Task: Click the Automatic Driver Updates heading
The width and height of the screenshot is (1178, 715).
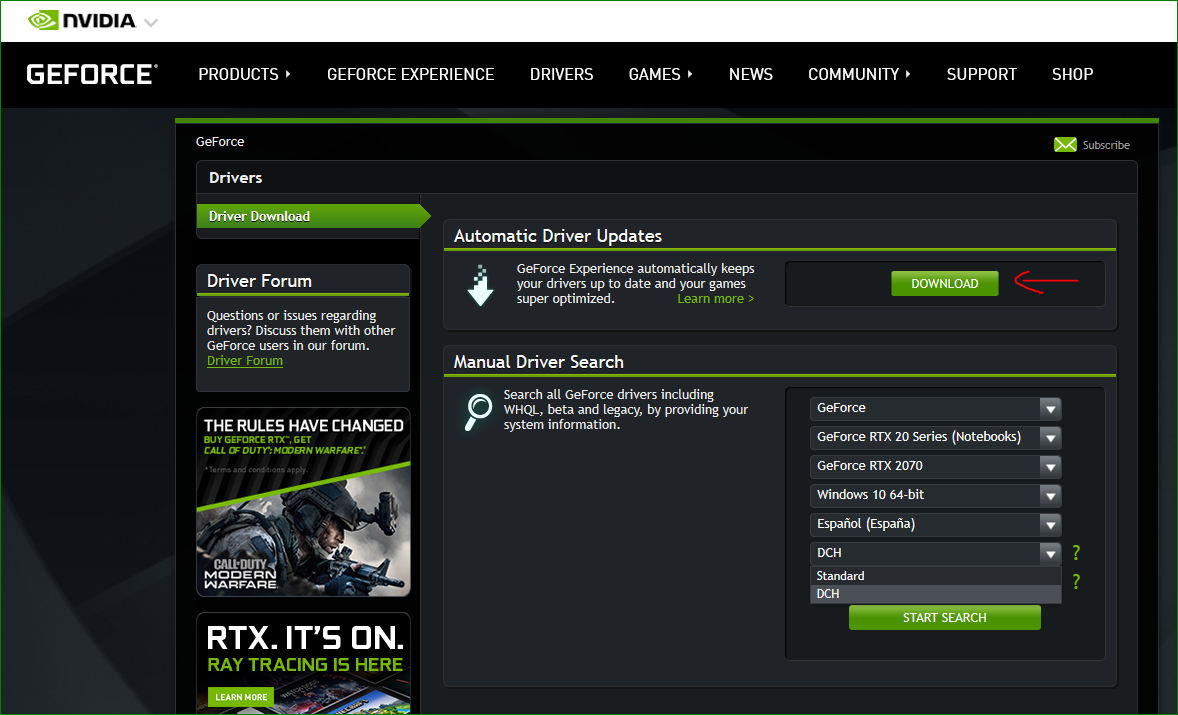Action: coord(557,236)
